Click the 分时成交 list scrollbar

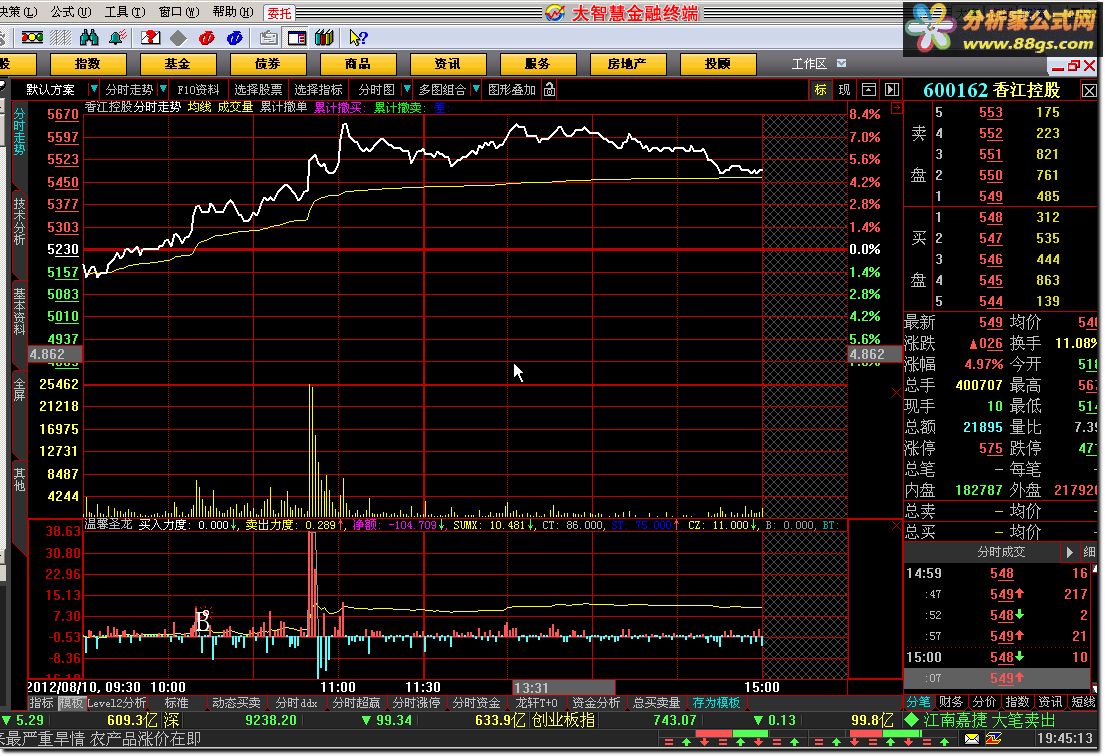click(x=1094, y=627)
